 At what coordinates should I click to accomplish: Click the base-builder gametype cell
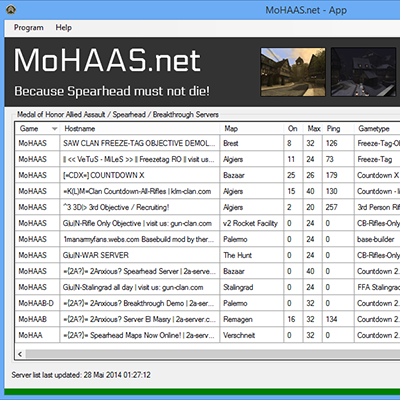[x=377, y=239]
